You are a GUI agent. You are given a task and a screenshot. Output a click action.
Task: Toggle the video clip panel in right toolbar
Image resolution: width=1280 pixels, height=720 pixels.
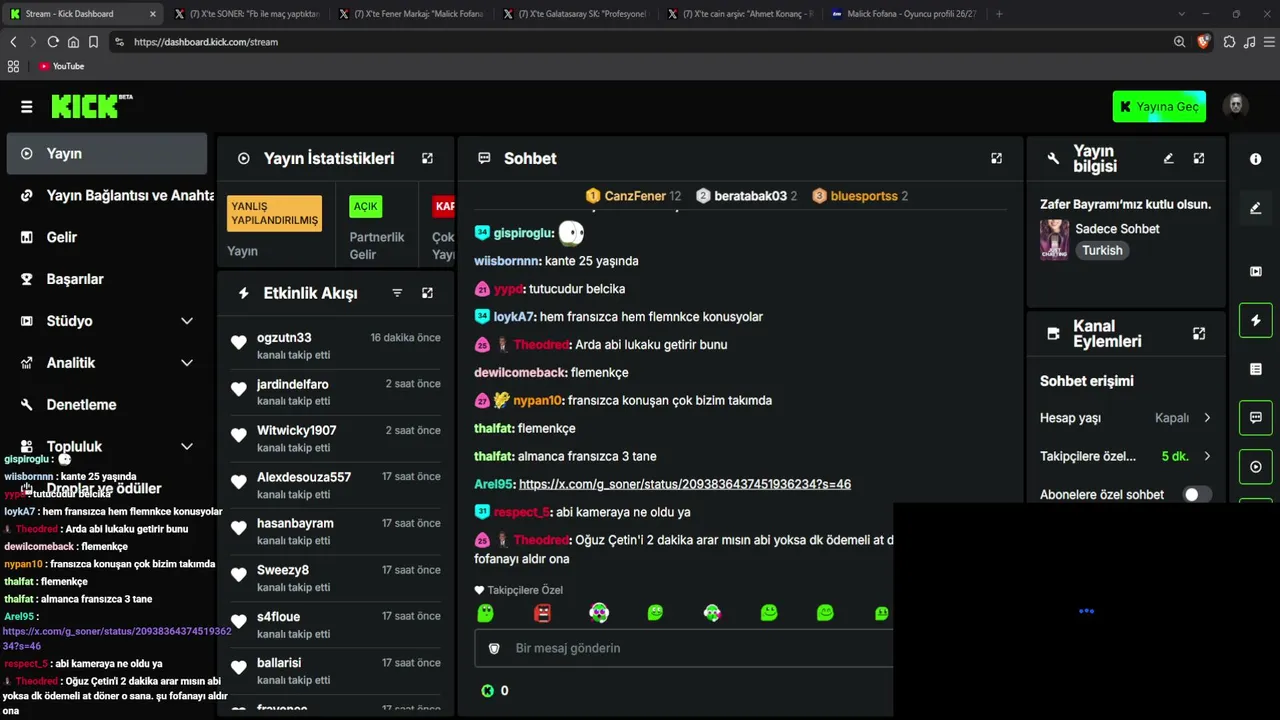coord(1256,271)
